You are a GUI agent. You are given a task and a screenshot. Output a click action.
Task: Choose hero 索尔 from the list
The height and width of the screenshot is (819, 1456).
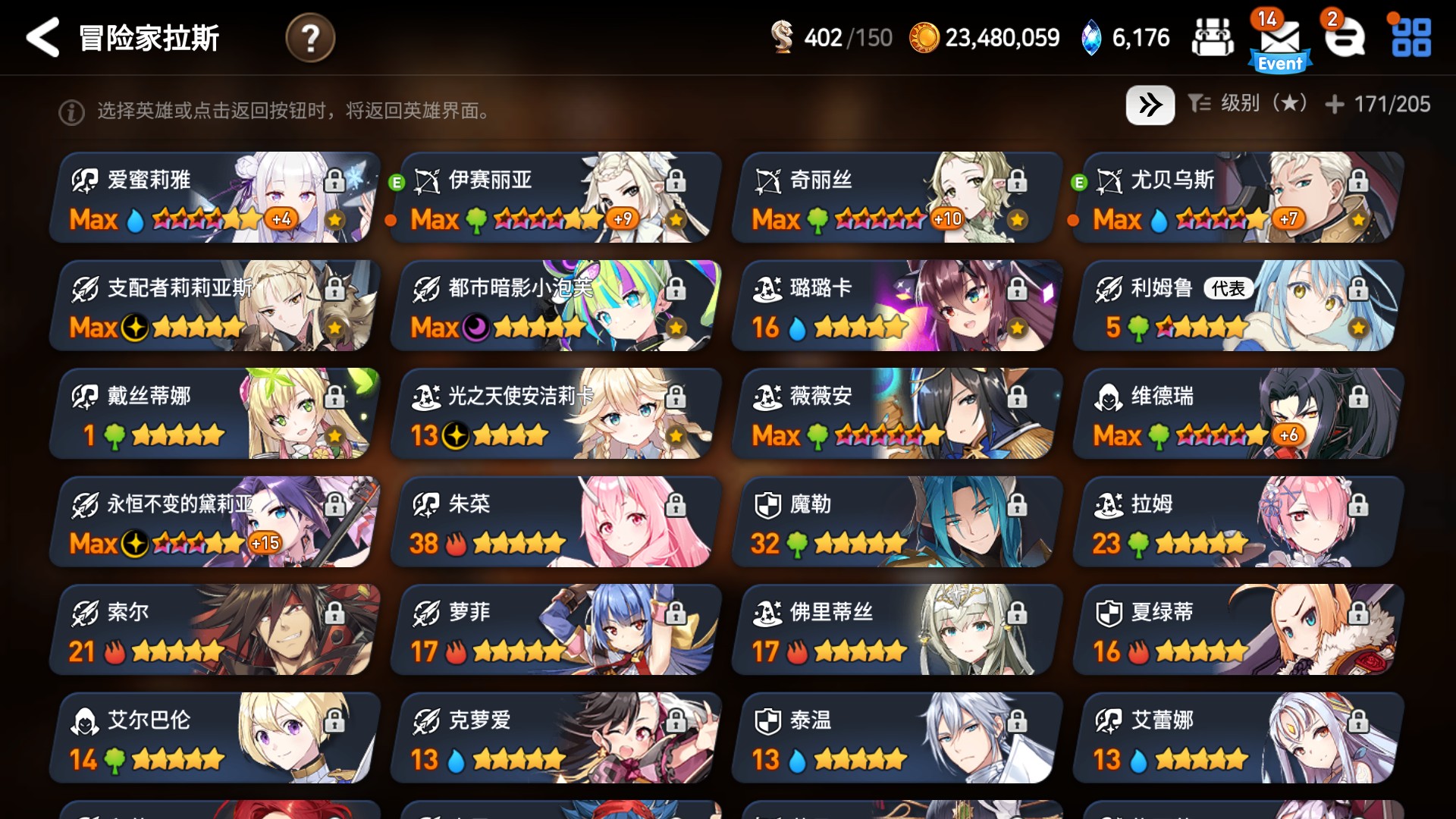click(x=214, y=629)
